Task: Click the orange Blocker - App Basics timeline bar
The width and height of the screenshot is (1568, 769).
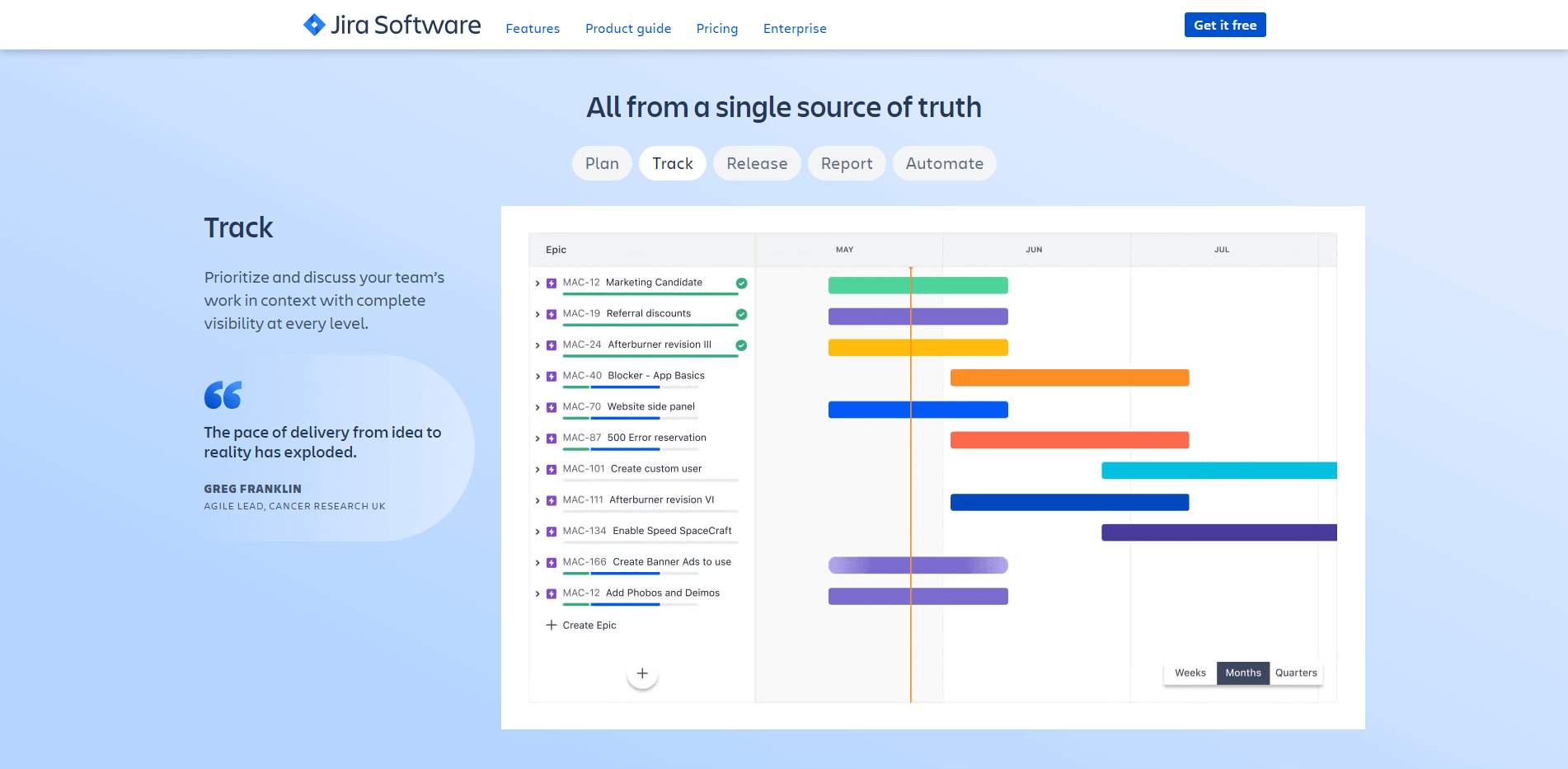Action: click(x=1069, y=377)
